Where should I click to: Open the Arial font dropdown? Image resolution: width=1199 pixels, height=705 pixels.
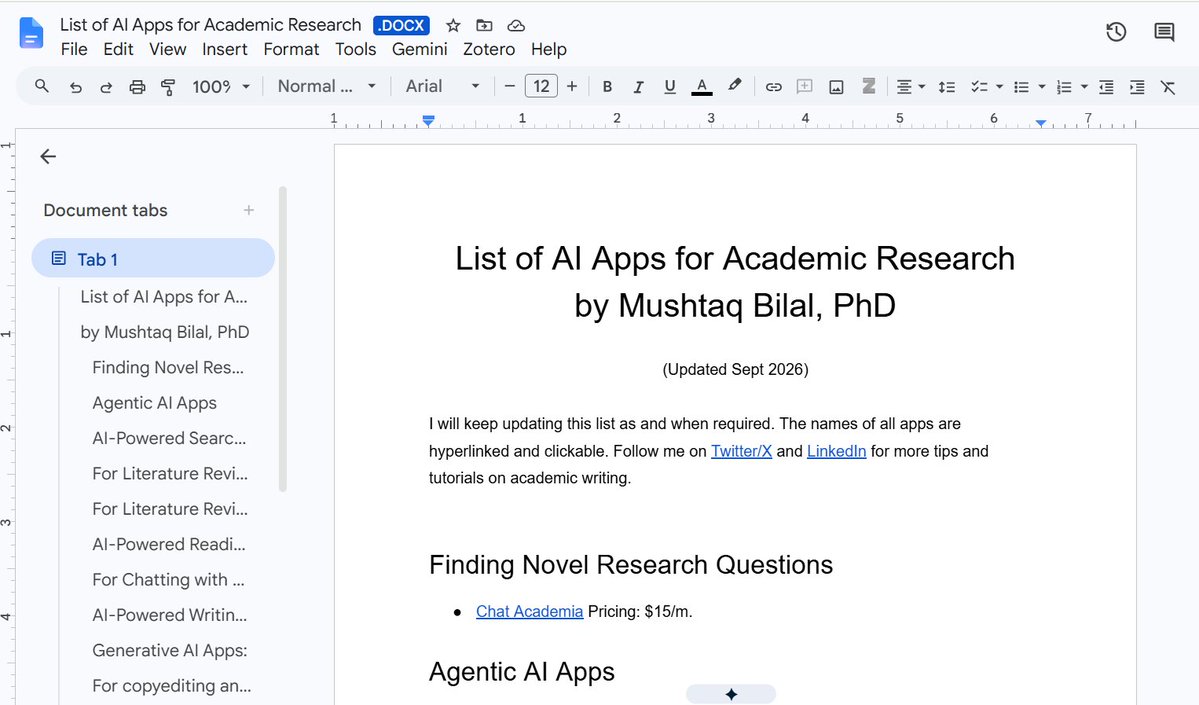pyautogui.click(x=442, y=86)
